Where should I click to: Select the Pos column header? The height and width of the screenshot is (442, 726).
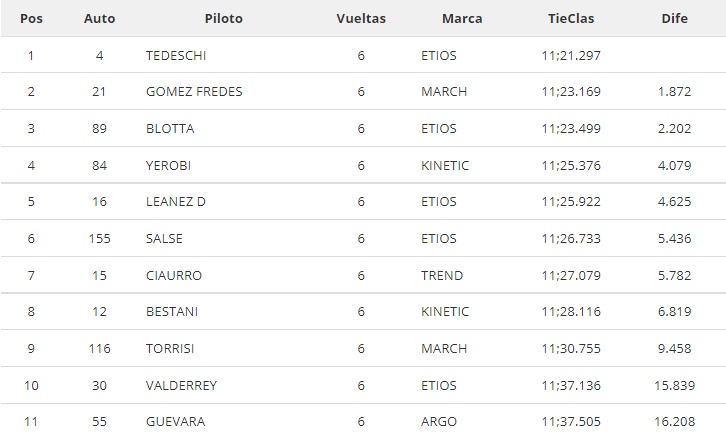point(31,19)
